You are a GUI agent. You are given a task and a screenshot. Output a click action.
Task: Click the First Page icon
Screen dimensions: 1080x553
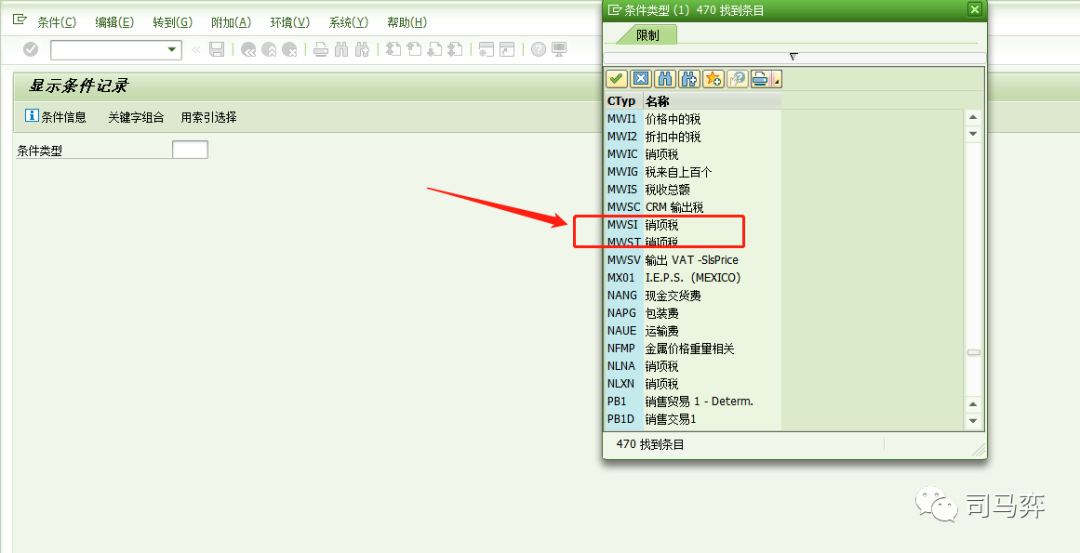(x=393, y=50)
